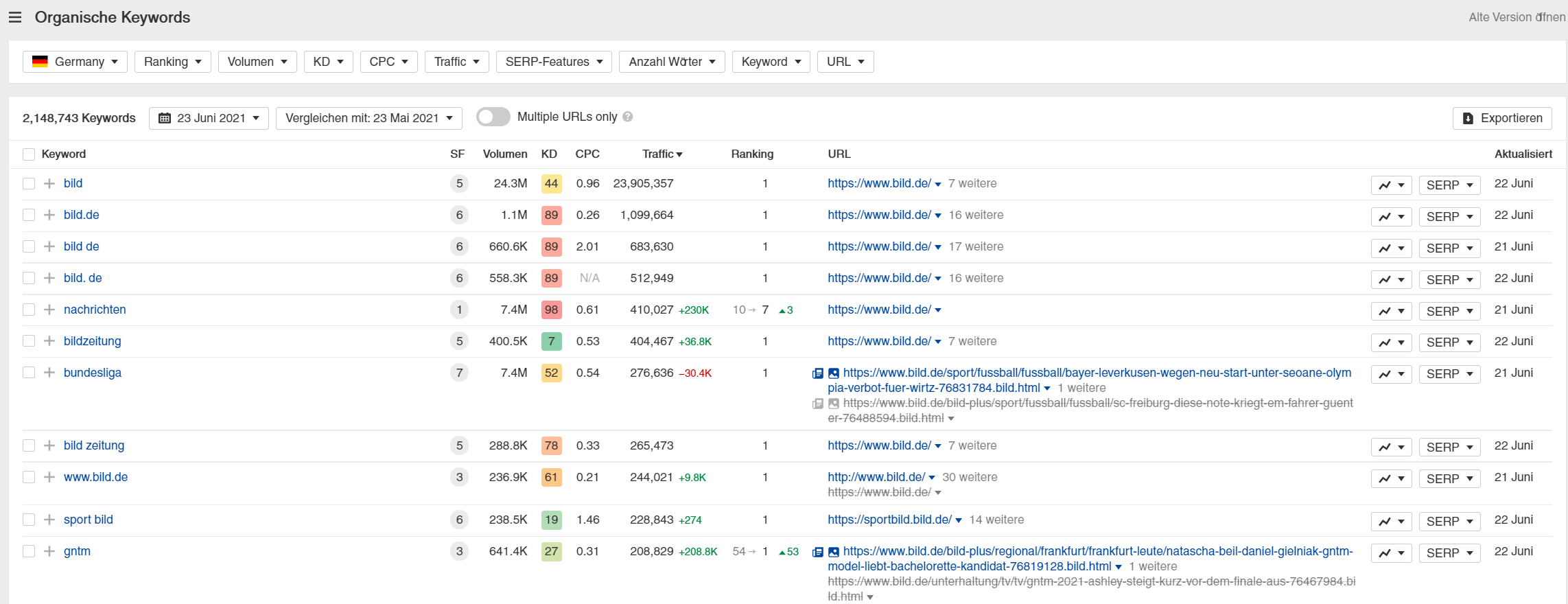Open the SERP dropdown for bild.de row
The image size is (1568, 604).
pos(1449,217)
